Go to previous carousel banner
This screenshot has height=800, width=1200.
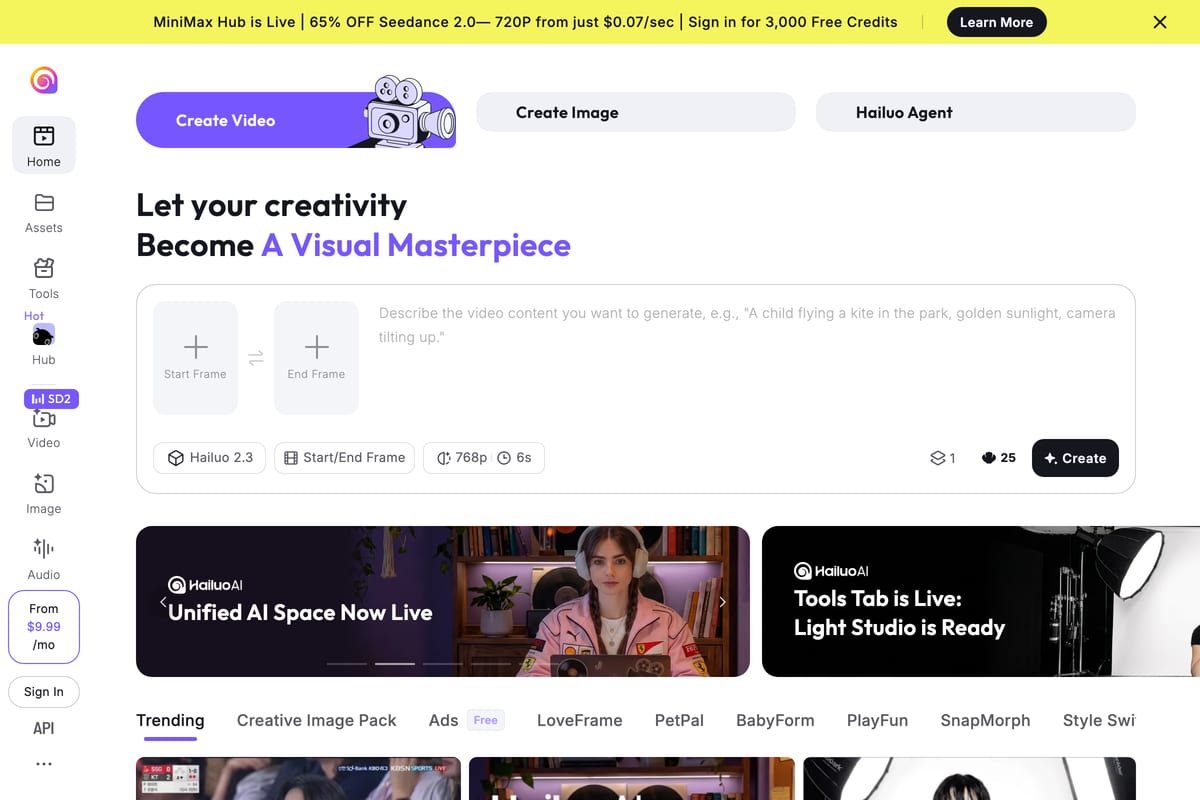(x=163, y=602)
